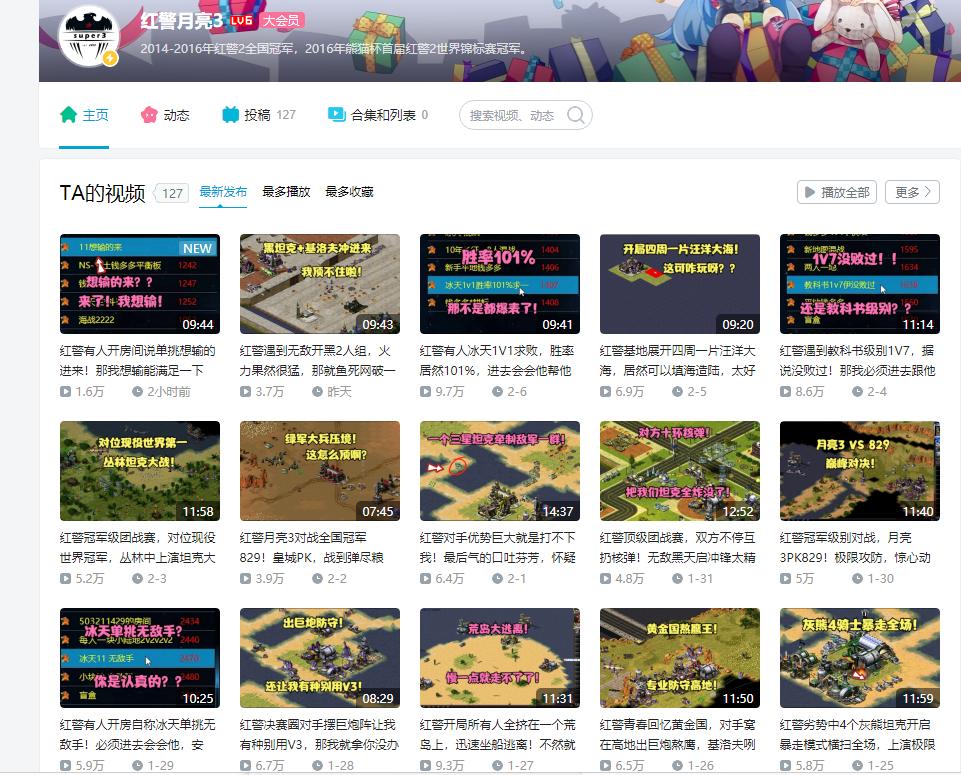The height and width of the screenshot is (775, 961).
Task: Click the LV6 level badge
Action: click(x=241, y=20)
